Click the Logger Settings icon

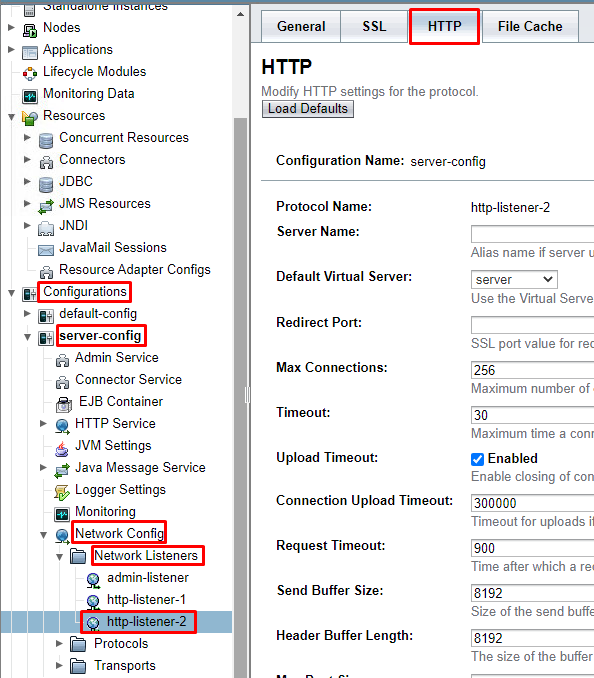point(62,492)
